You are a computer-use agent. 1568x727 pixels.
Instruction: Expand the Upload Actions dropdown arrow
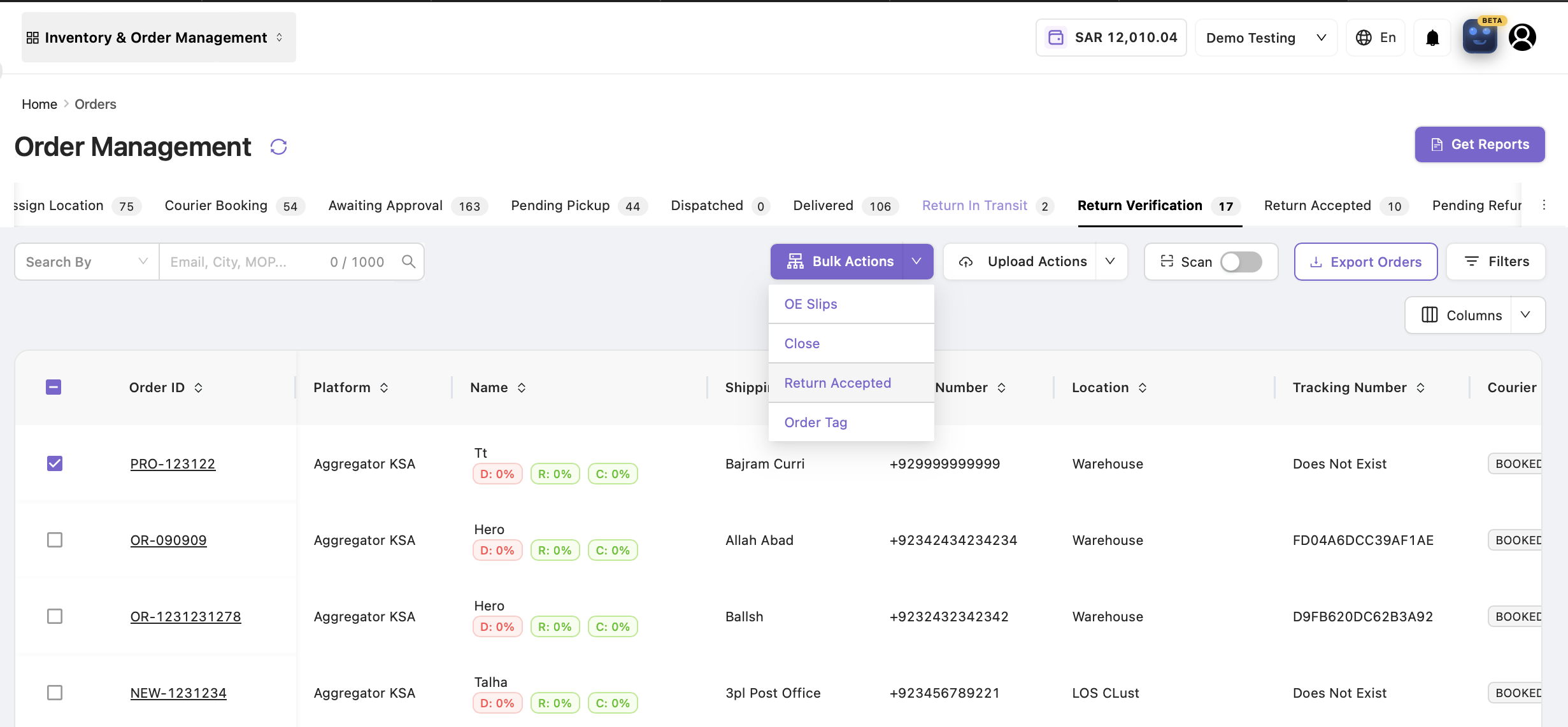pyautogui.click(x=1110, y=262)
